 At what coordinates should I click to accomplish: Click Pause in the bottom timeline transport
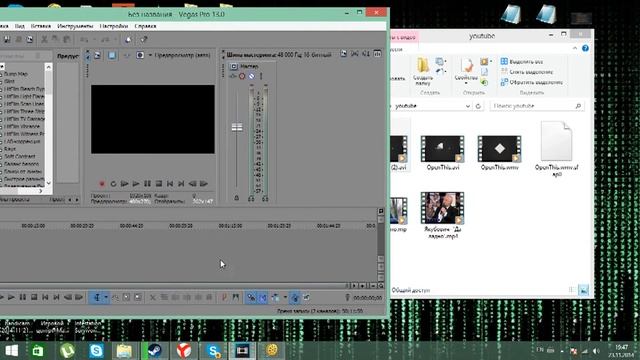[x=22, y=297]
